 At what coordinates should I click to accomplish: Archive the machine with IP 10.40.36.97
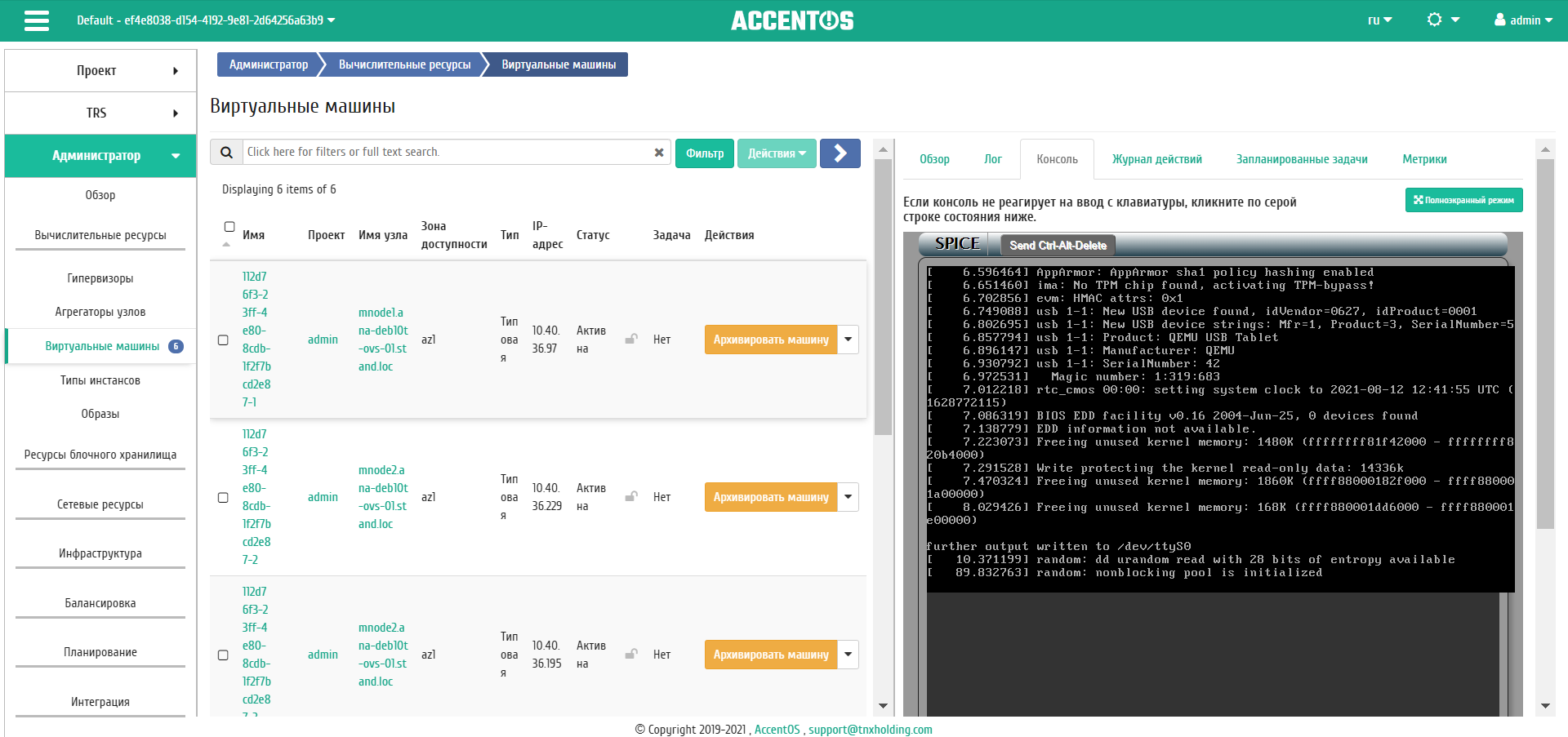[x=771, y=340]
